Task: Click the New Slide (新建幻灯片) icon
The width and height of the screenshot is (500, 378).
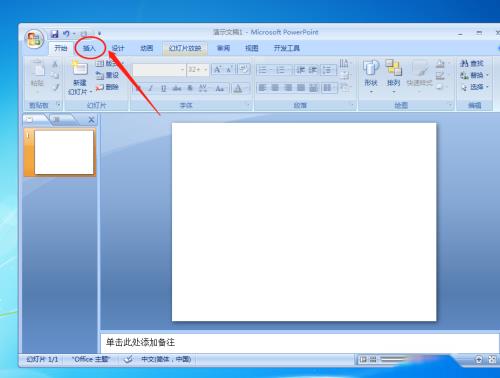Action: coord(80,68)
